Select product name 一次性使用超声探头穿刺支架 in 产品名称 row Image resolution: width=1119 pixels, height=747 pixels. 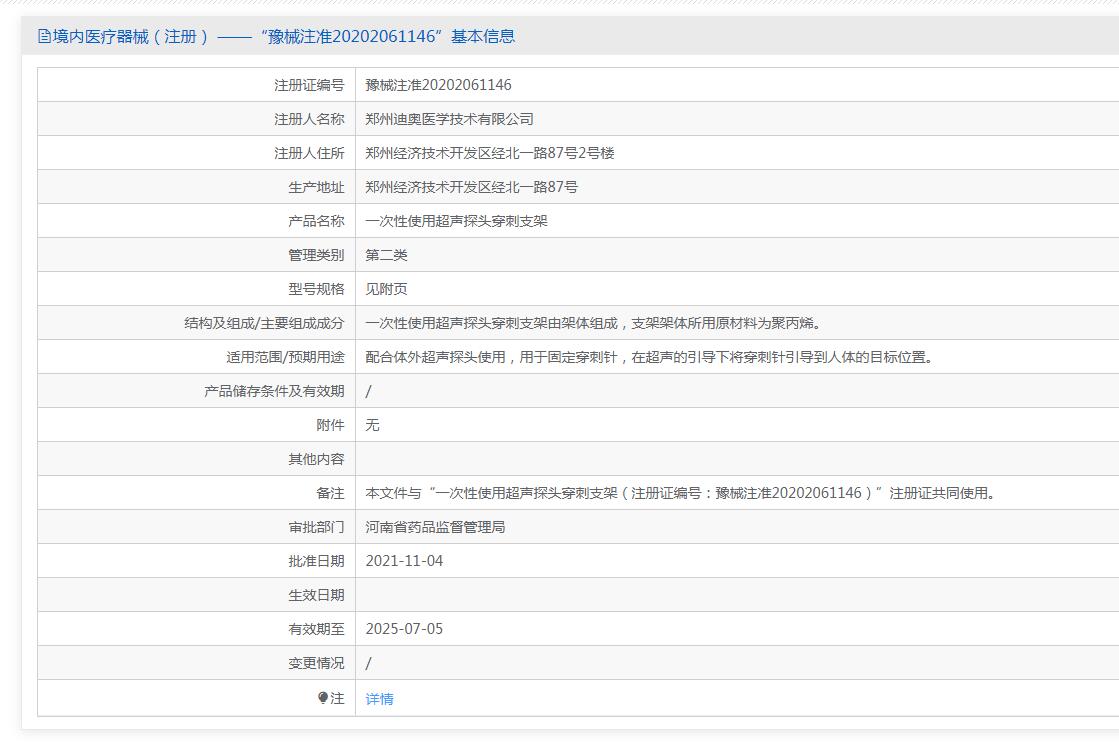tap(457, 221)
